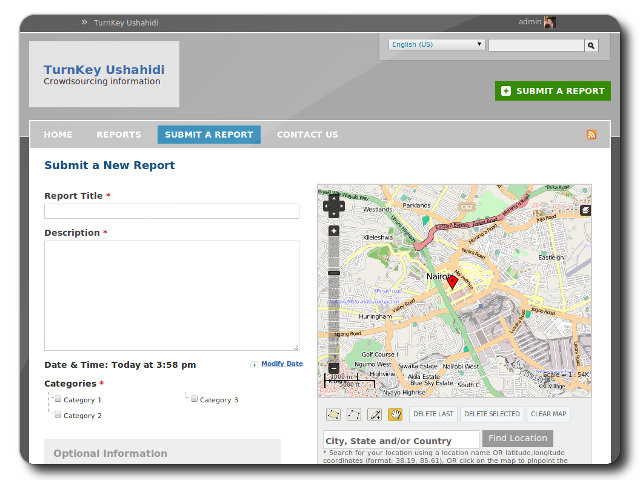The width and height of the screenshot is (640, 480).
Task: Tick the Category 3 checkbox
Action: click(194, 399)
